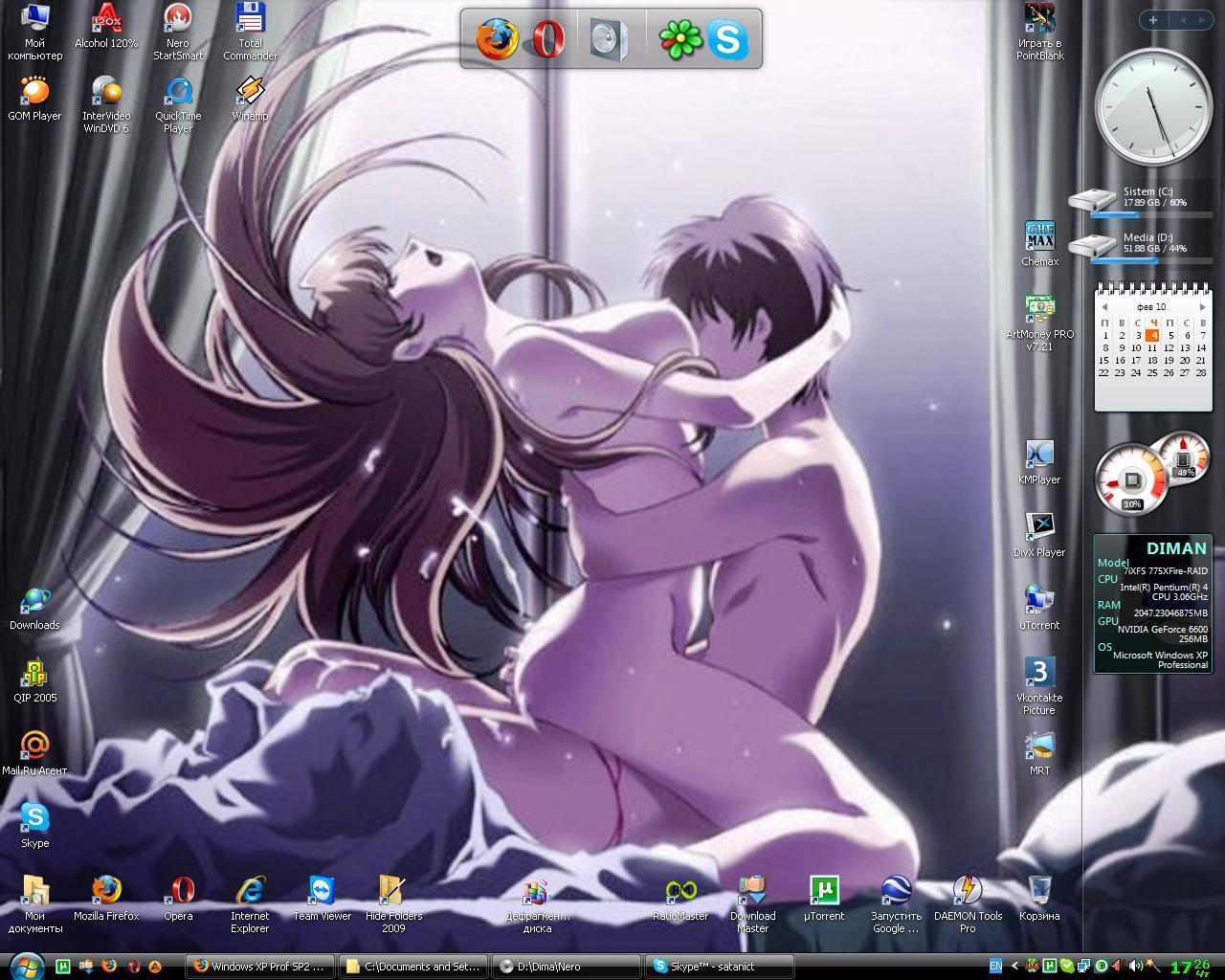This screenshot has height=980, width=1225.
Task: Click the taskbar digital clock 17:26
Action: 1191,967
